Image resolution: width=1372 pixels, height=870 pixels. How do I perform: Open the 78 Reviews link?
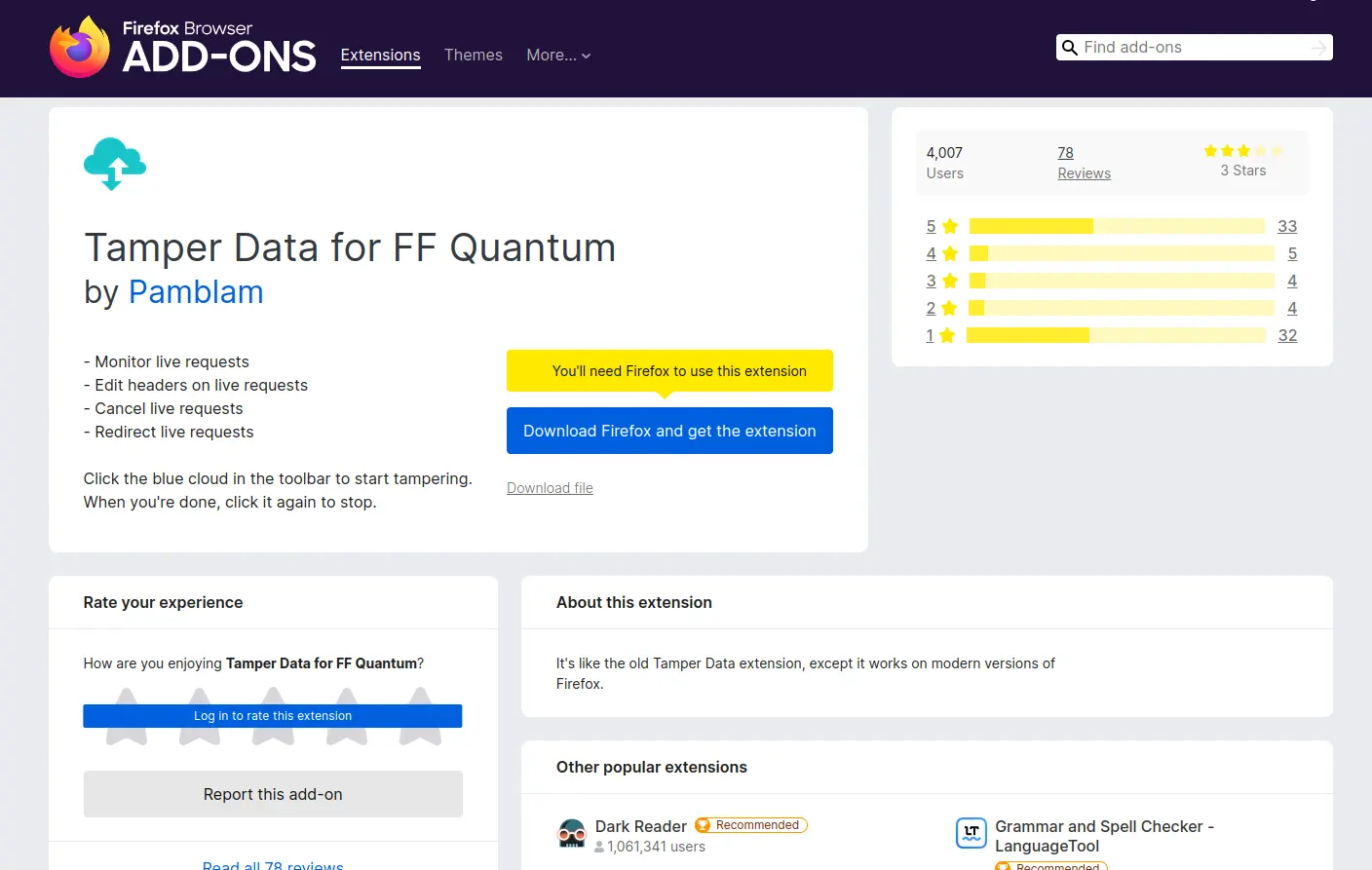pyautogui.click(x=1085, y=163)
